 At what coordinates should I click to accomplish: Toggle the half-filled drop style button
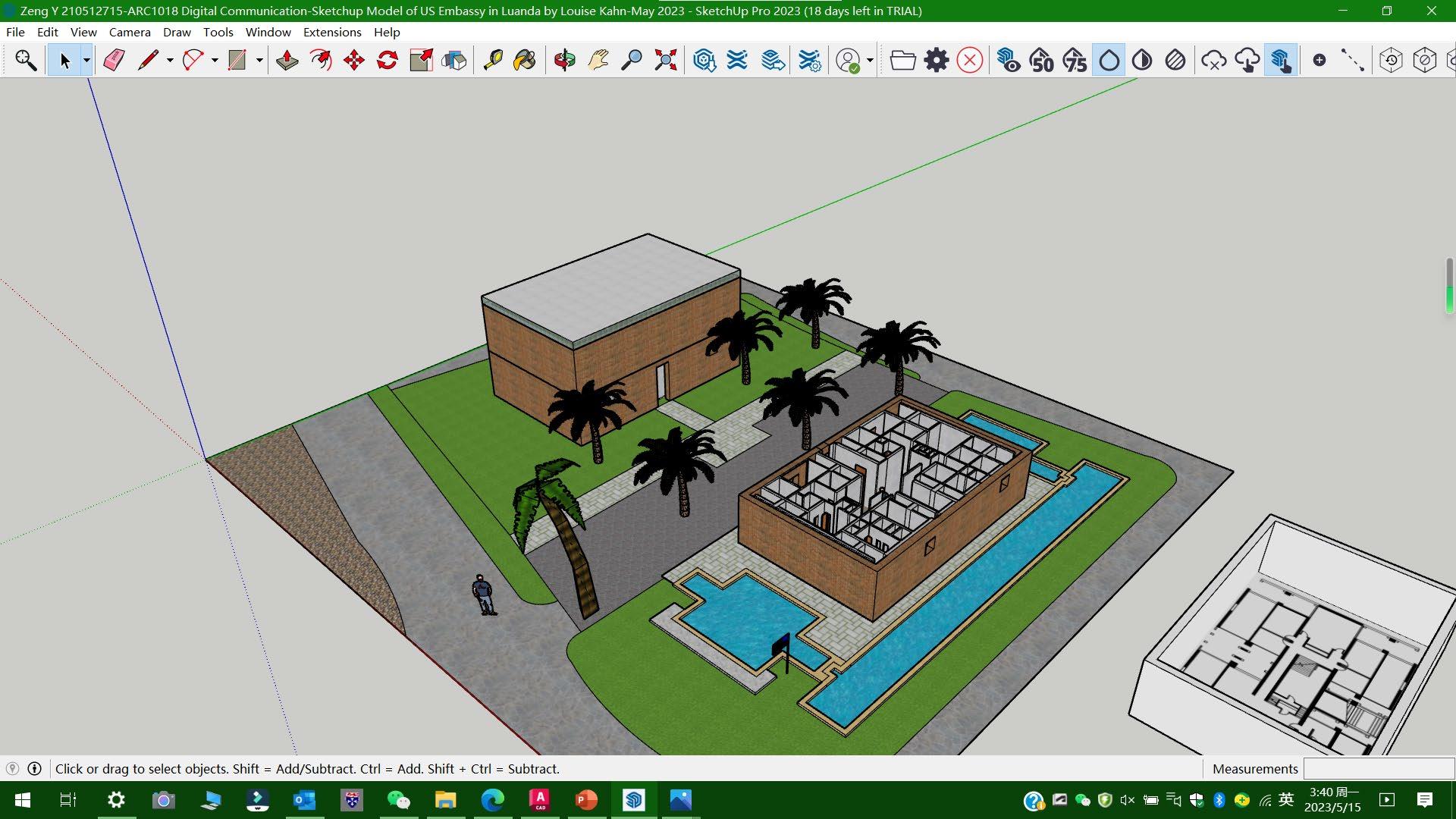coord(1142,60)
